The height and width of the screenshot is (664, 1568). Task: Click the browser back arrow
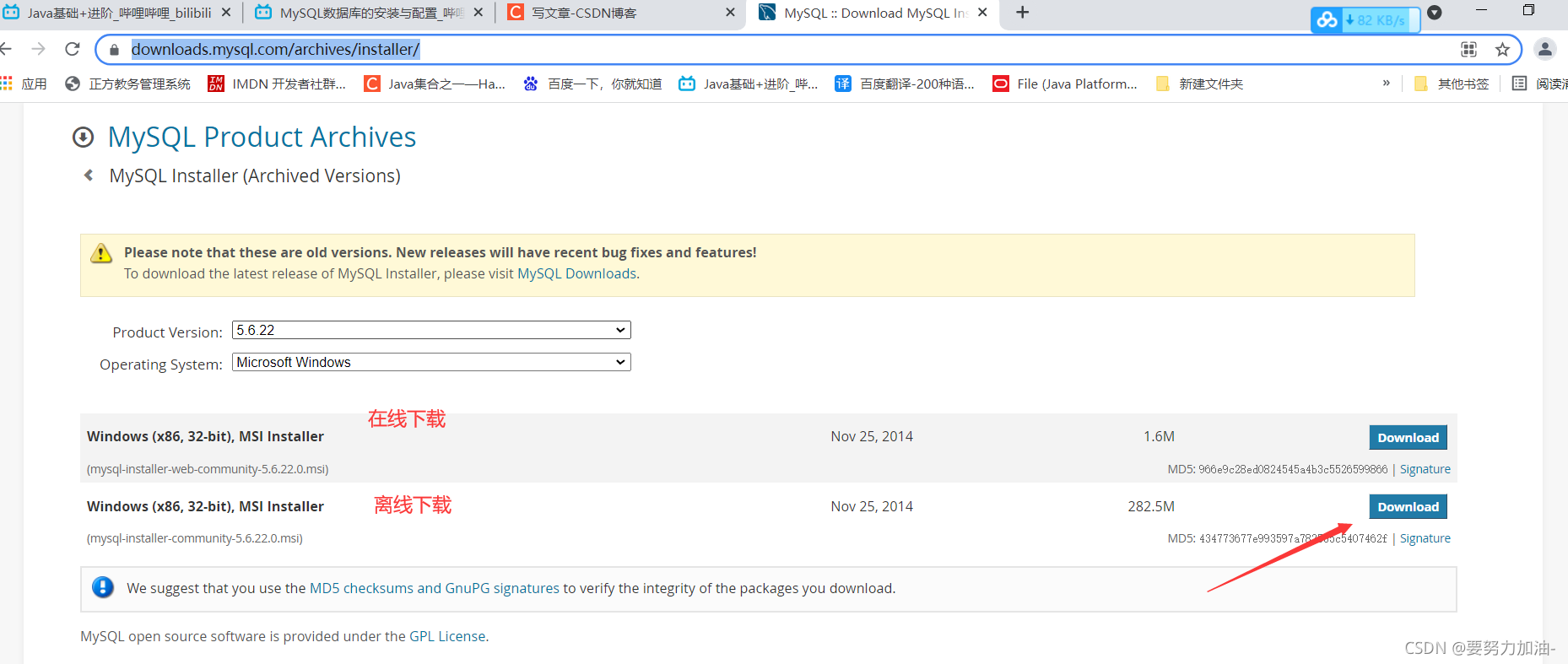6,49
